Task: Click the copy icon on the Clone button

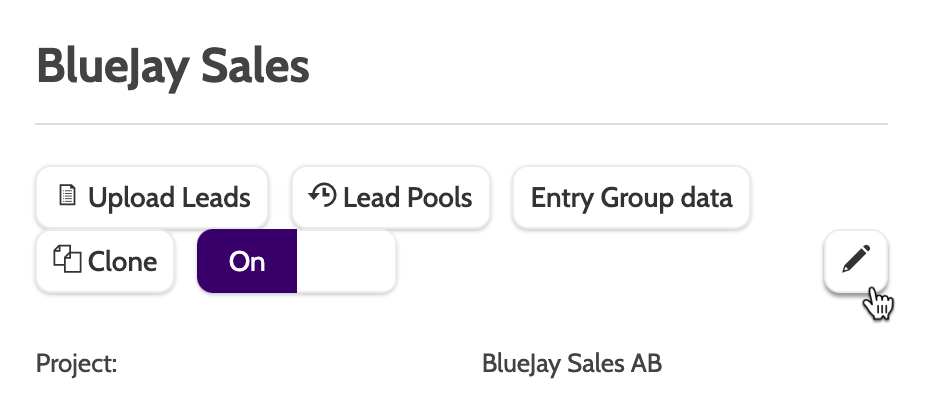Action: pos(66,261)
